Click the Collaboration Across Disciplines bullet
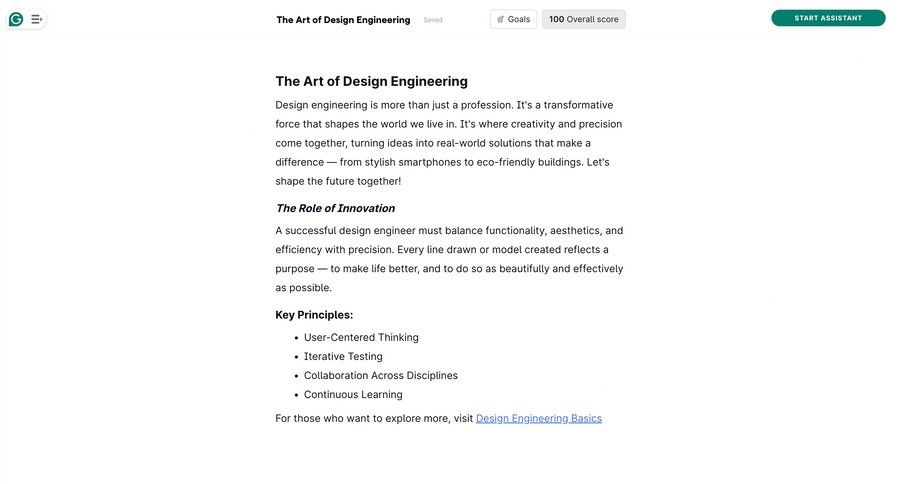This screenshot has width=900, height=484. pos(380,375)
